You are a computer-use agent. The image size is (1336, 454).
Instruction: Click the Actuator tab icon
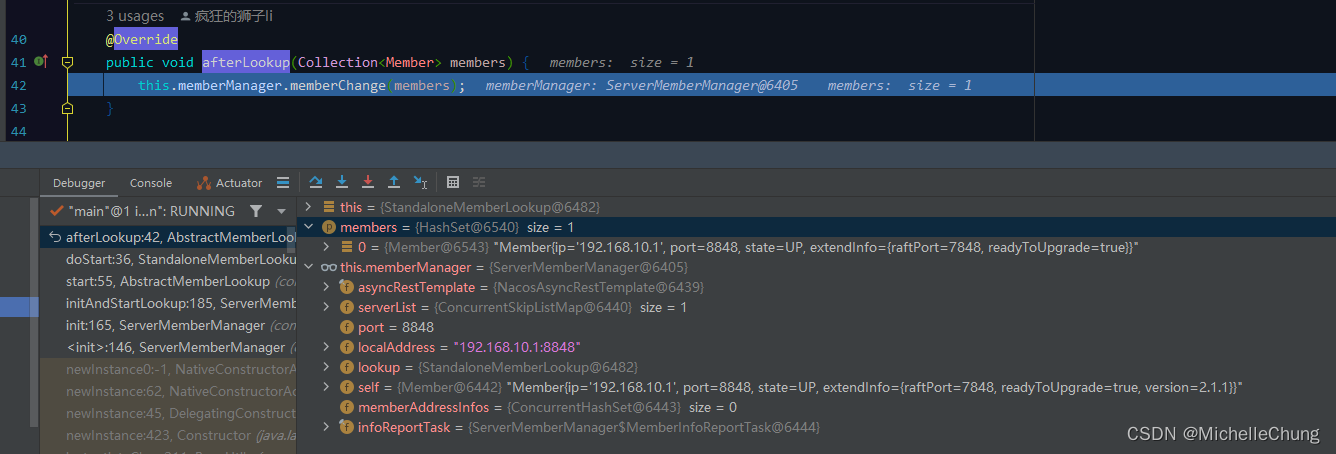pyautogui.click(x=204, y=183)
